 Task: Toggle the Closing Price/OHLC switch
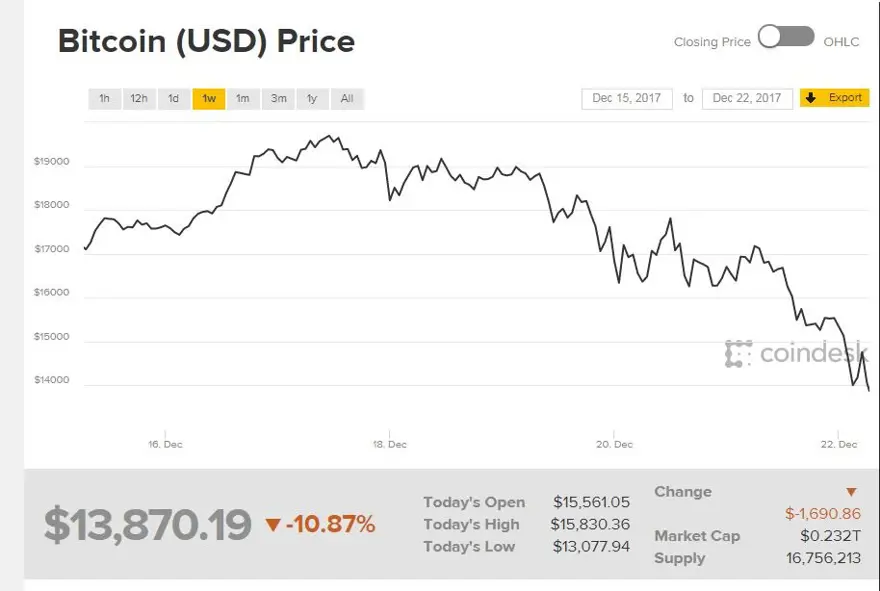pyautogui.click(x=786, y=37)
